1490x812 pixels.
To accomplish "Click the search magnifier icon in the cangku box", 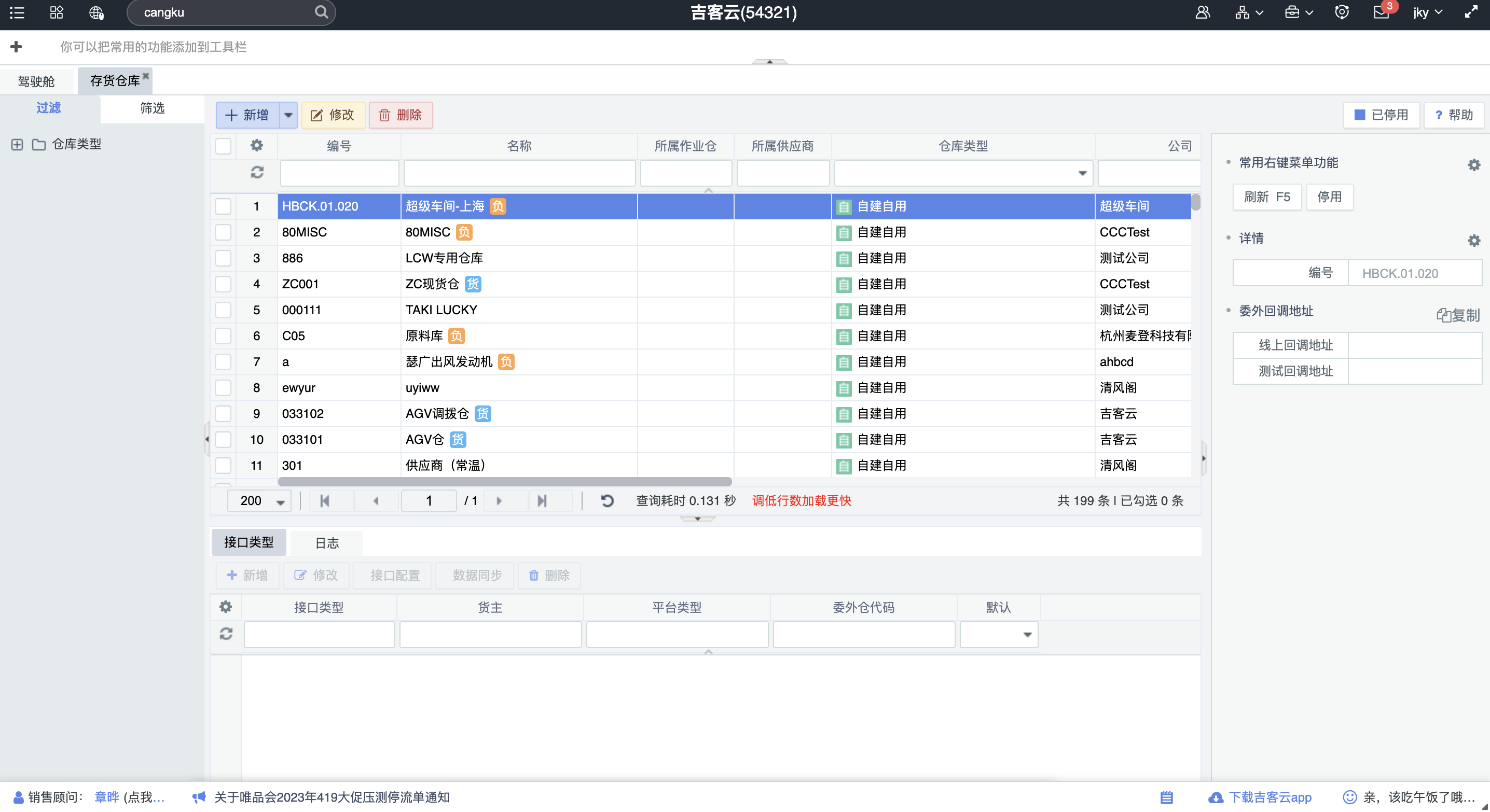I will click(x=321, y=12).
